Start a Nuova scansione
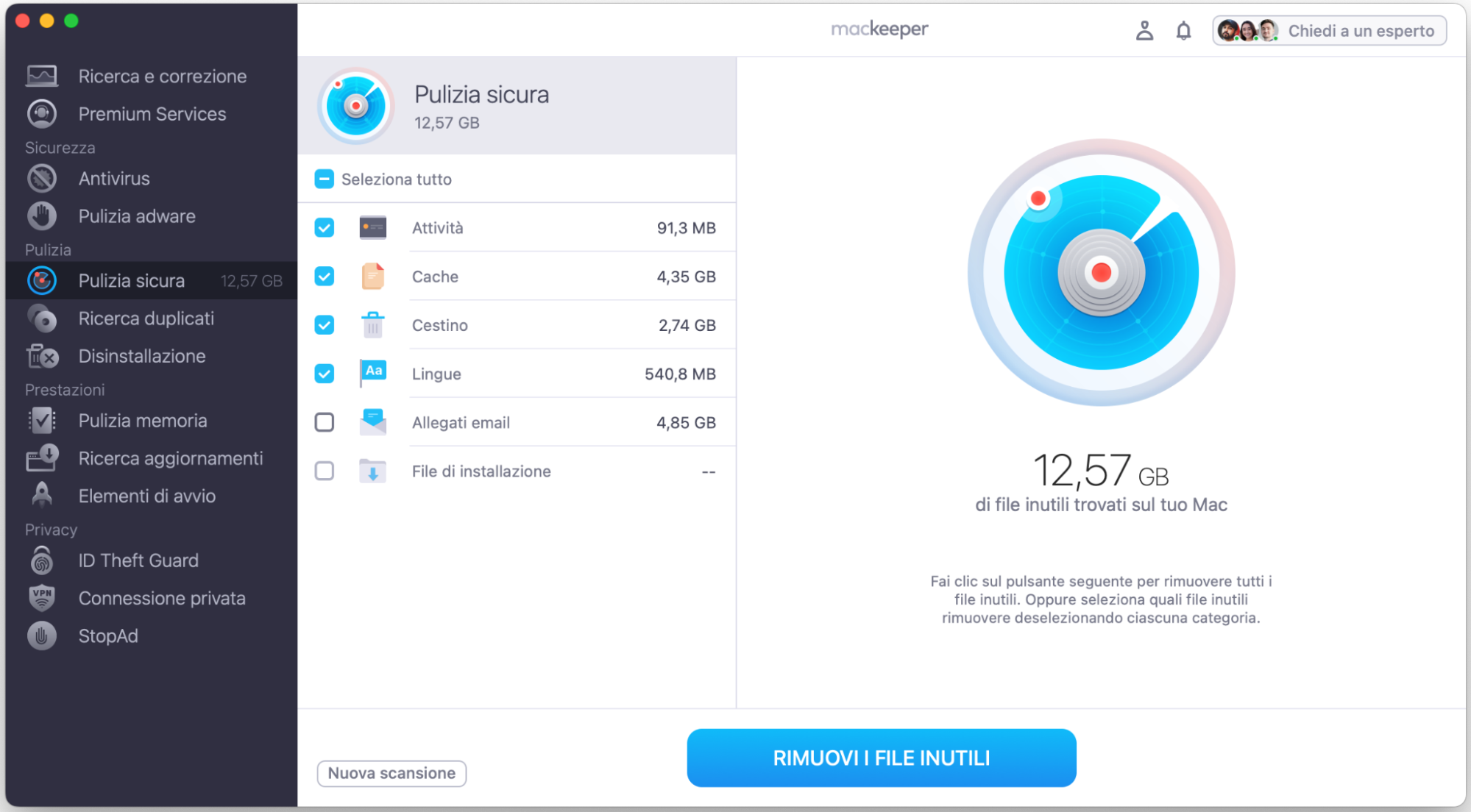The width and height of the screenshot is (1471, 812). [x=391, y=773]
